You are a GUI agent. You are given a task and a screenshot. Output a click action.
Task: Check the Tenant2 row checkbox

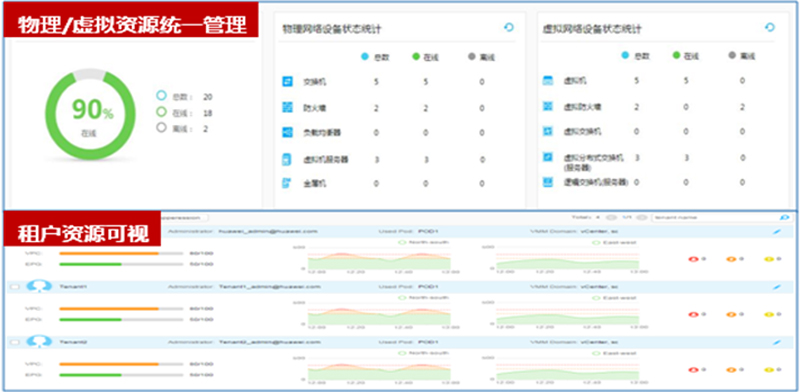click(15, 342)
